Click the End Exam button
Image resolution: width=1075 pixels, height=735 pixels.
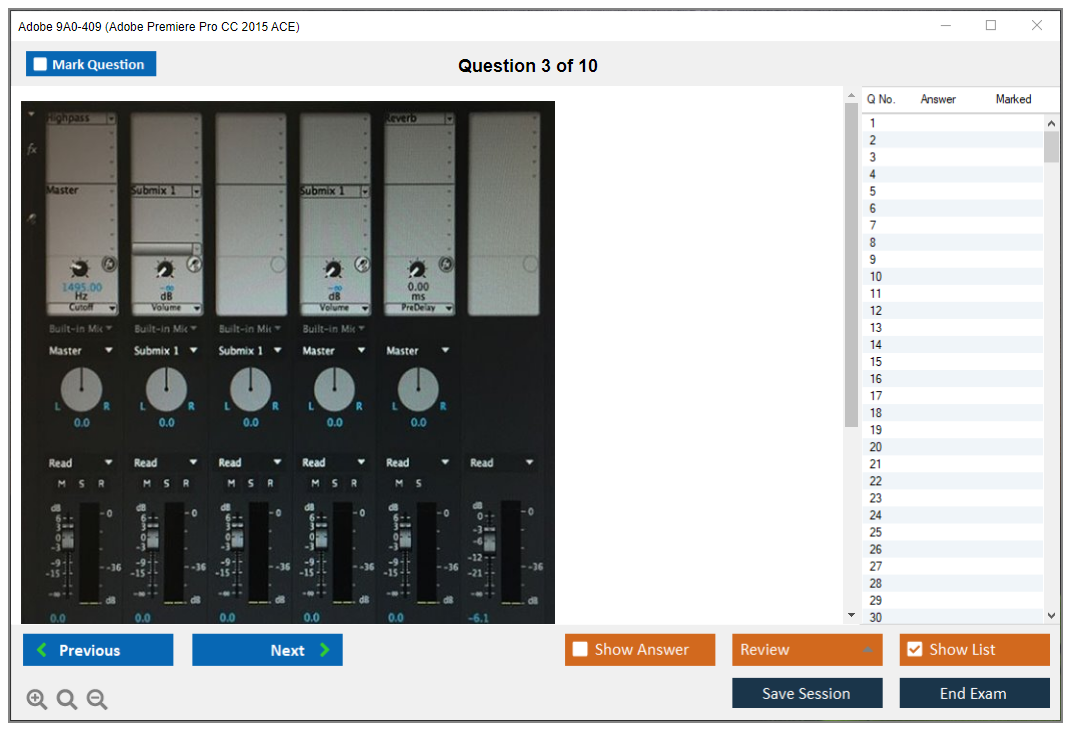pyautogui.click(x=973, y=693)
